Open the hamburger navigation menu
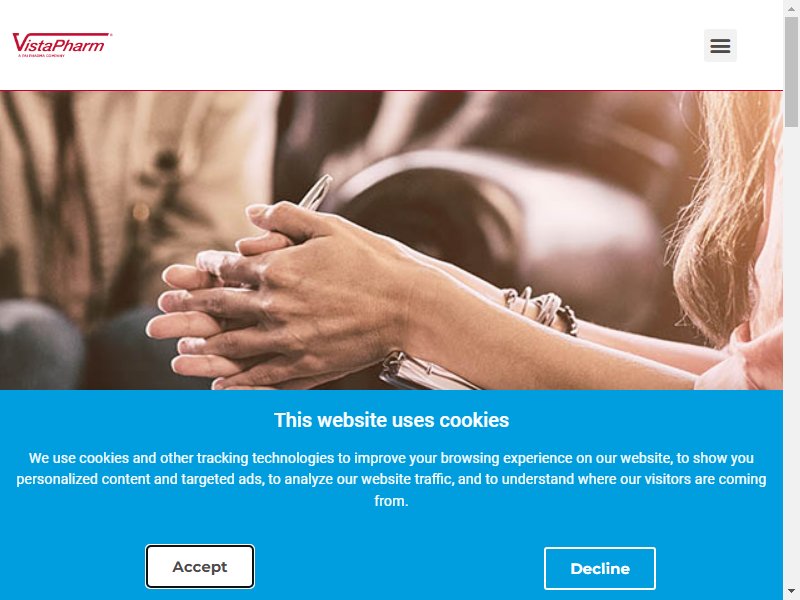 point(720,45)
